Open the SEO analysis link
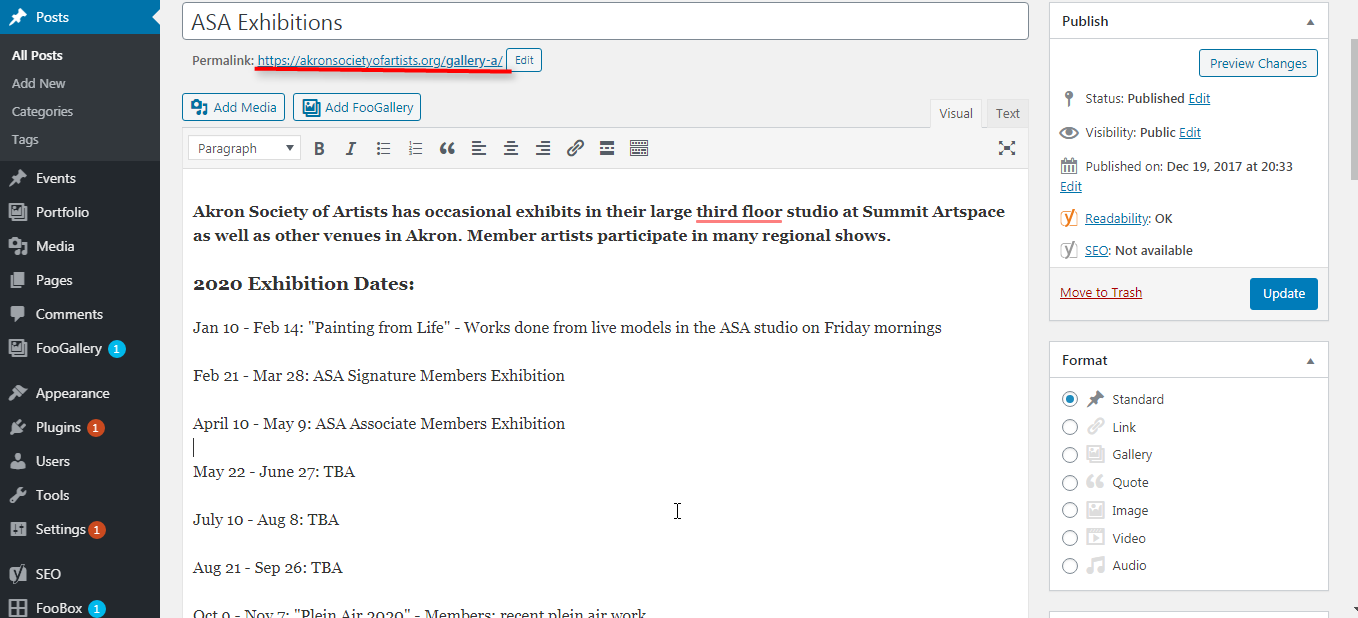The height and width of the screenshot is (618, 1358). (1097, 250)
